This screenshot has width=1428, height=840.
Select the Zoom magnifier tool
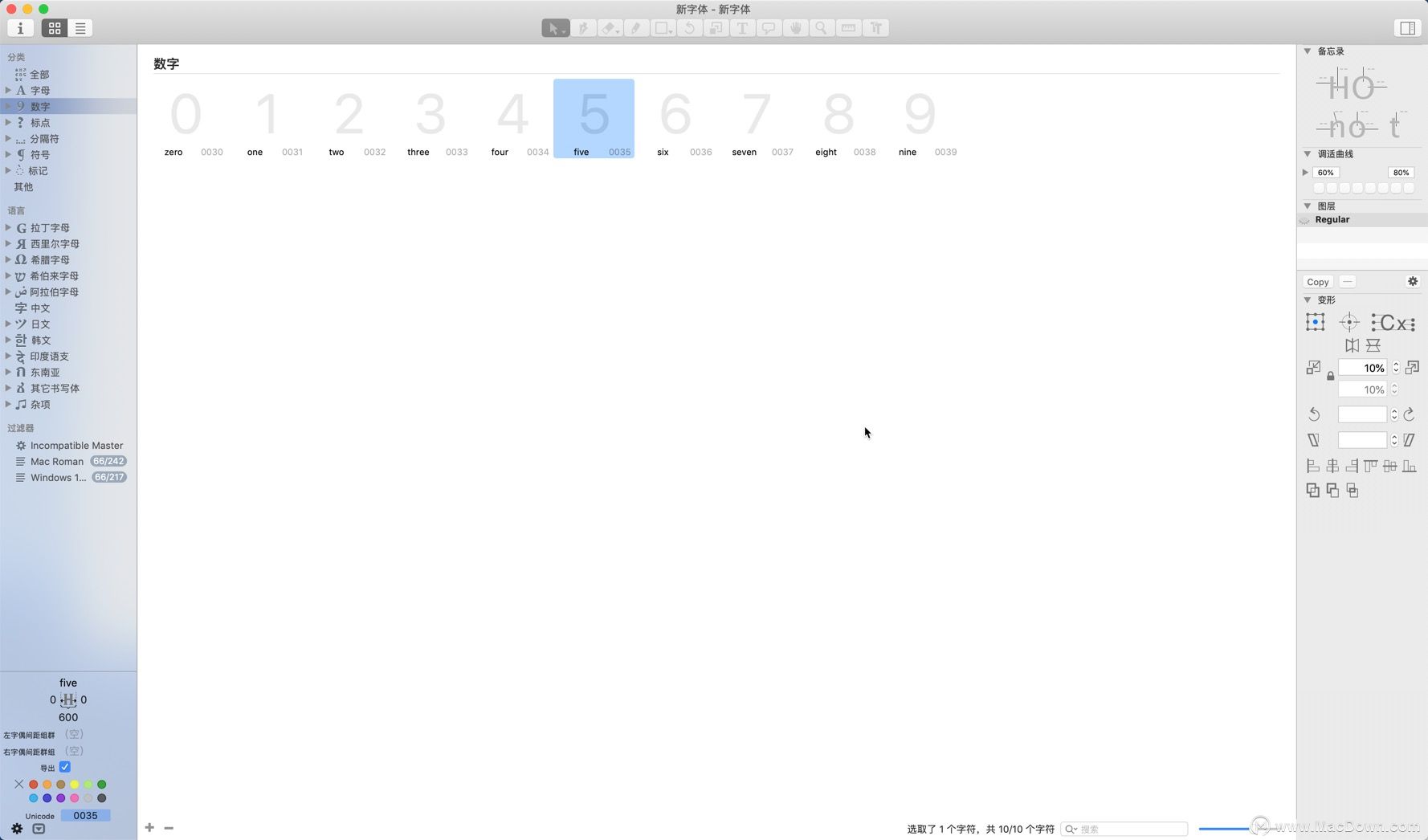pos(822,28)
